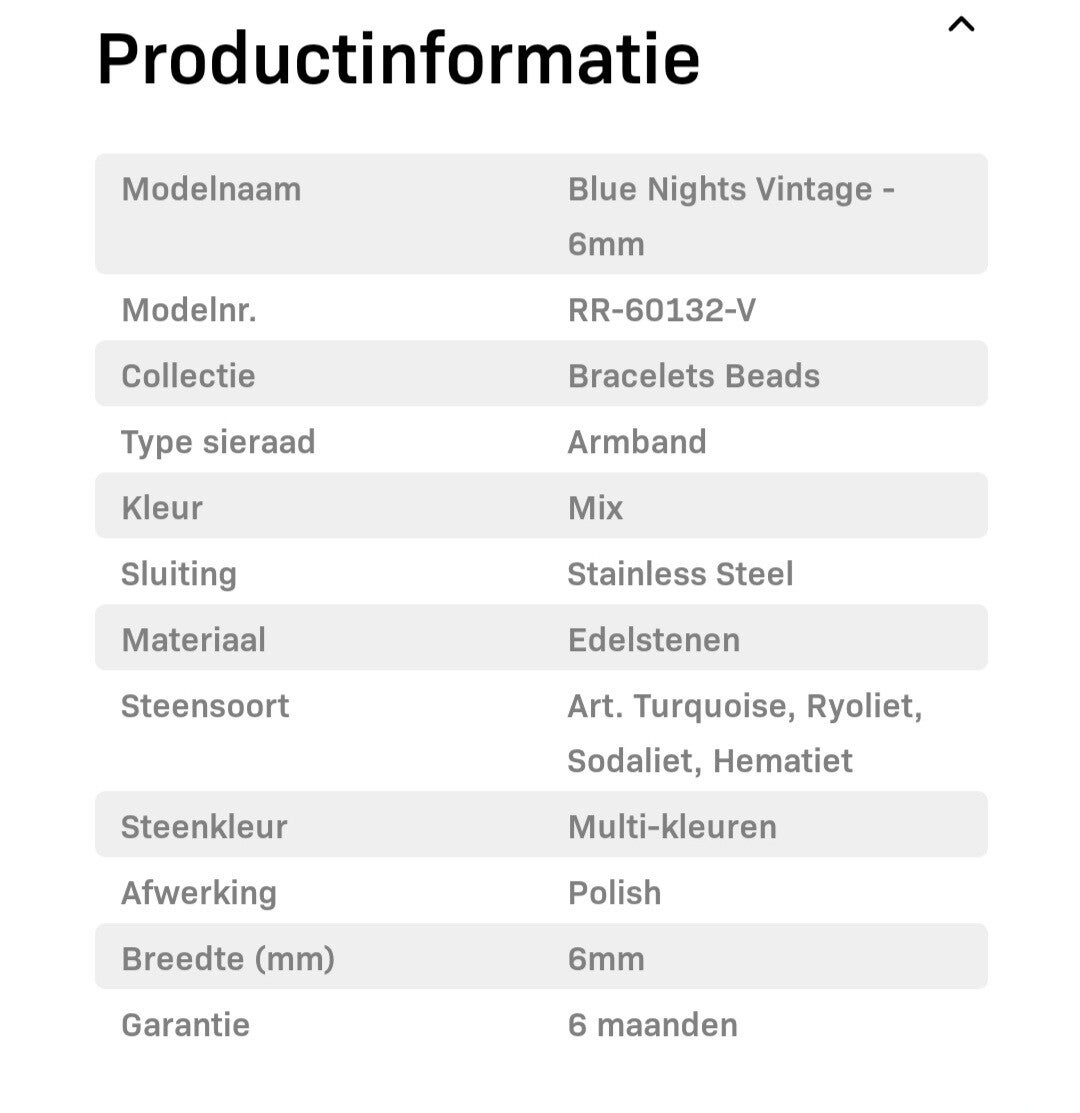Select the Collectie row label
Screen dimensions: 1080x1113
pyautogui.click(x=188, y=376)
